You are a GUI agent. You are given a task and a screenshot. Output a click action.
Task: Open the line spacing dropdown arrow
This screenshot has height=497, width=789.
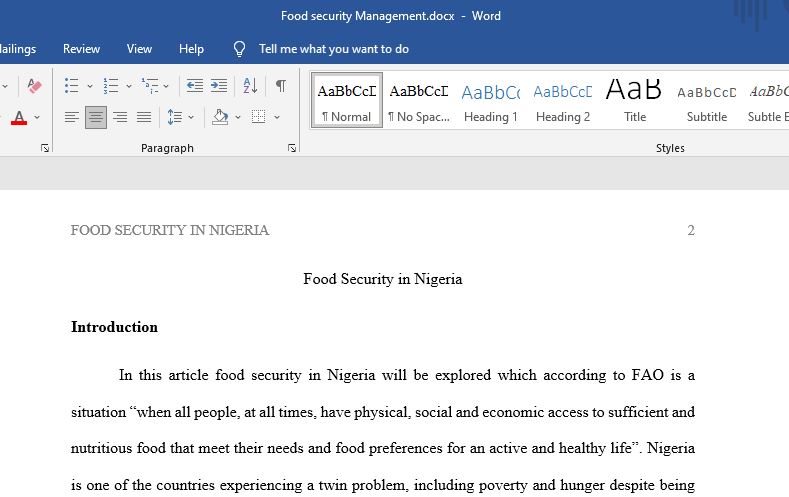(191, 118)
